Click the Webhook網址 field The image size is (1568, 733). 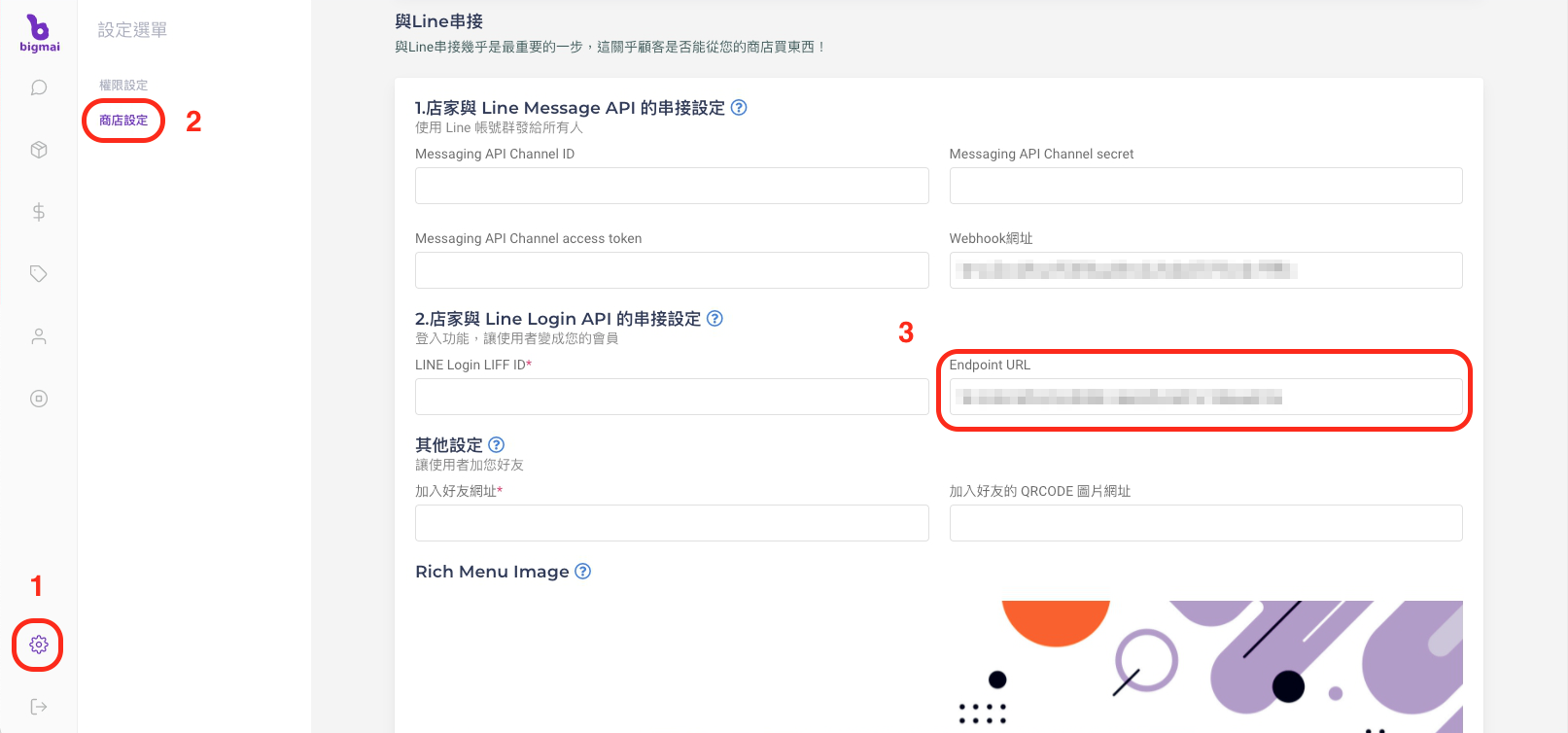[x=1205, y=270]
